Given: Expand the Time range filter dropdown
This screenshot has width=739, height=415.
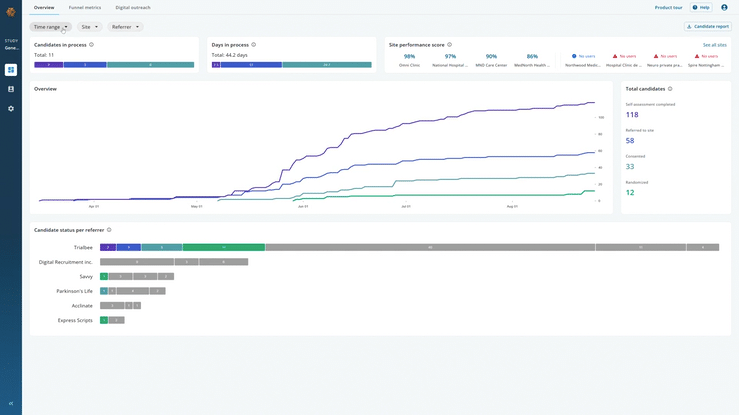Looking at the screenshot, I should 50,27.
